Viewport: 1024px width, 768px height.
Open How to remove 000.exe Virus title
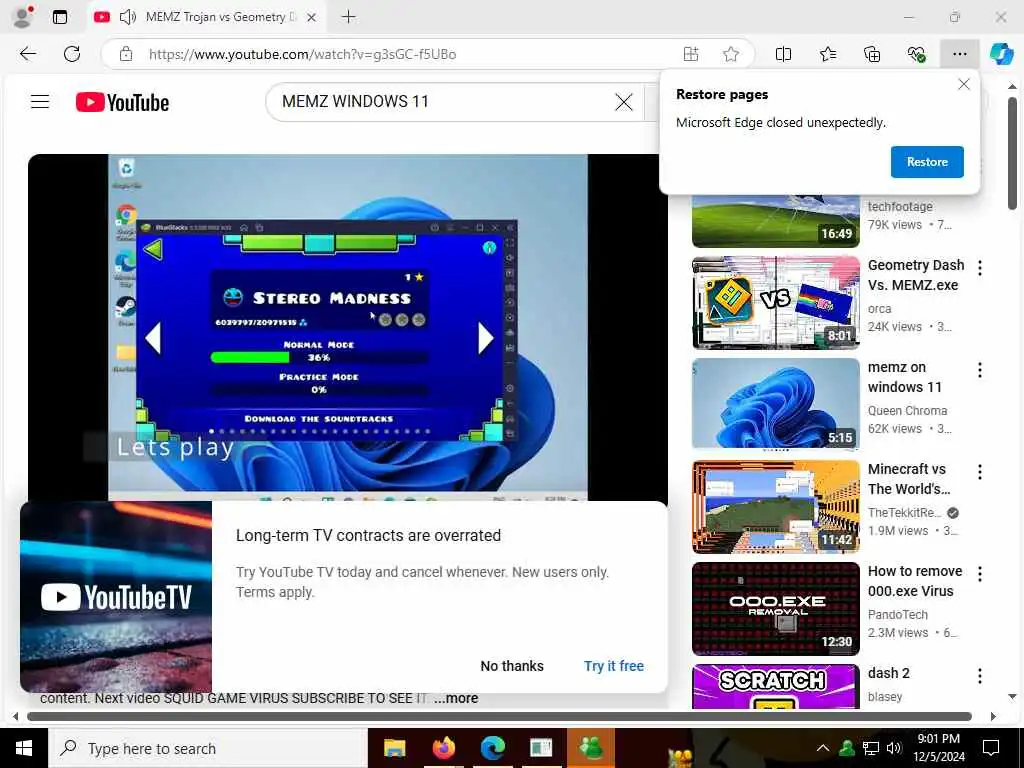915,581
